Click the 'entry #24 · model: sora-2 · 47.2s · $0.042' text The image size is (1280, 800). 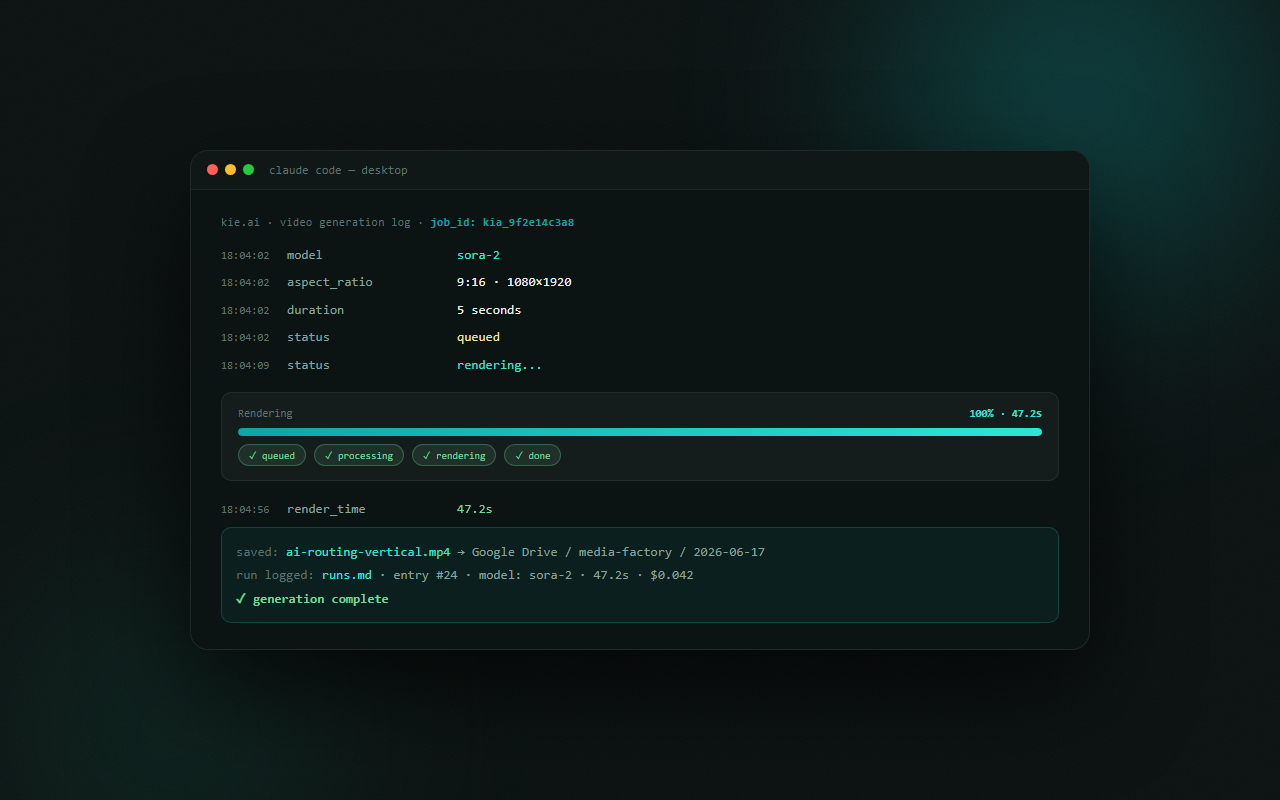point(543,575)
